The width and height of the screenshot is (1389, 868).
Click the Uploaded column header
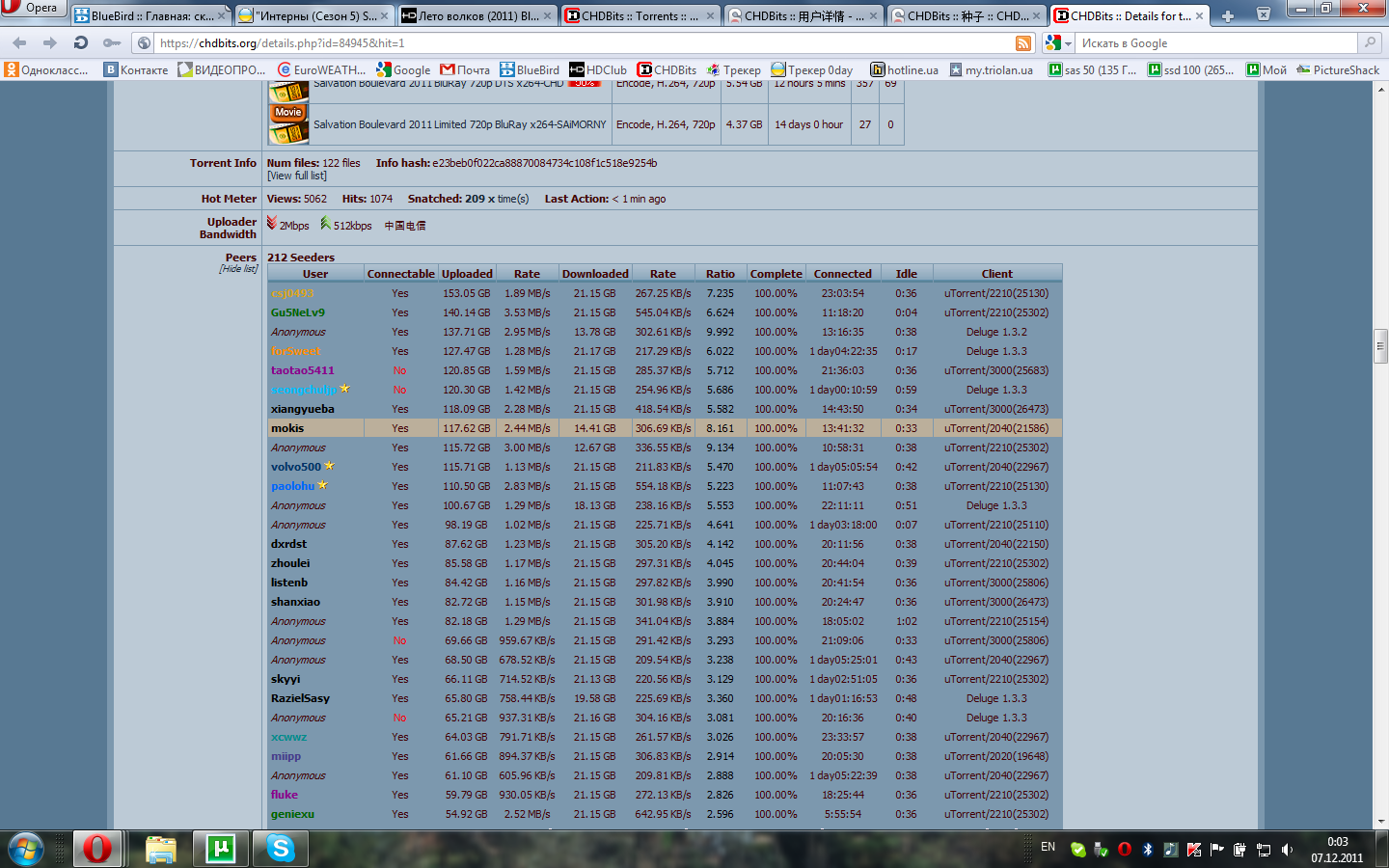coord(467,274)
